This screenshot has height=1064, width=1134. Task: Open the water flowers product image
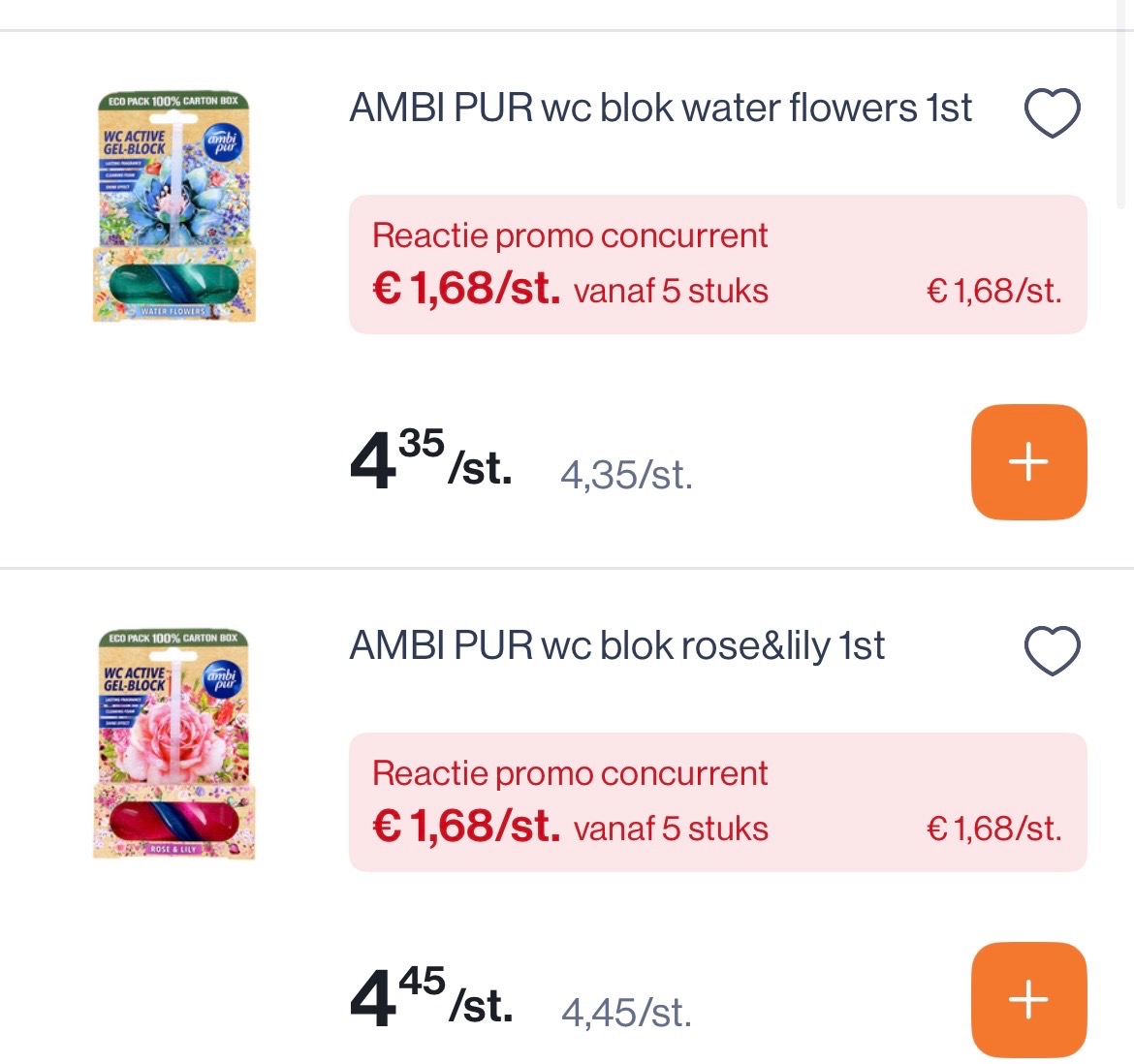(x=173, y=207)
